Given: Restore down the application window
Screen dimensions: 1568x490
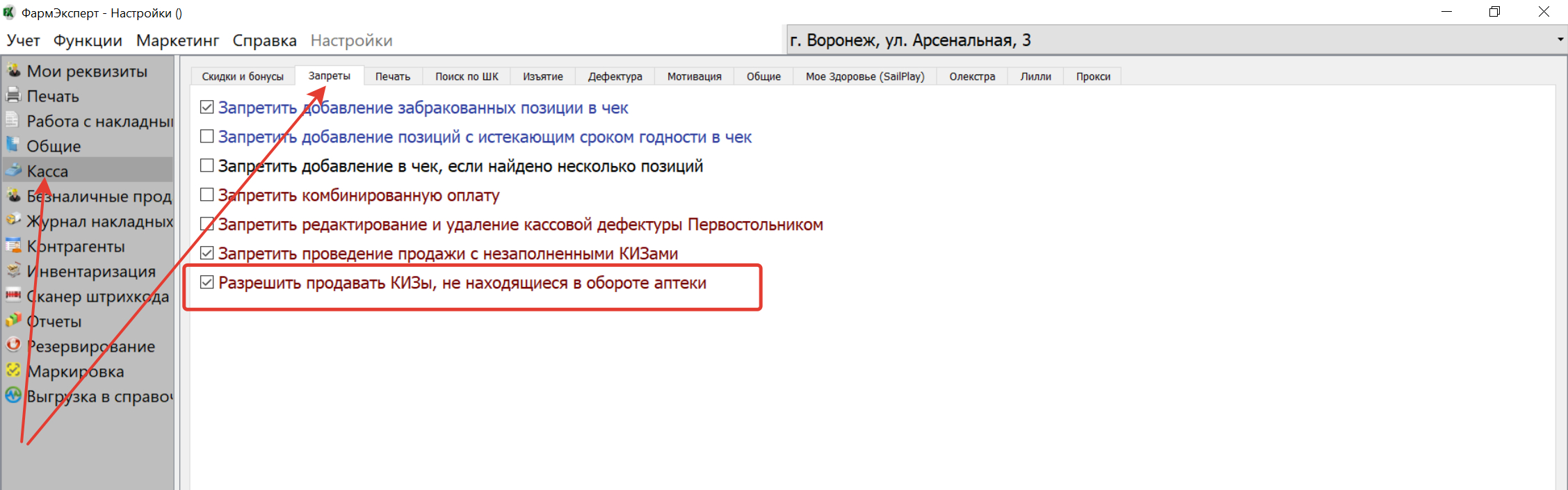Looking at the screenshot, I should tap(1494, 12).
